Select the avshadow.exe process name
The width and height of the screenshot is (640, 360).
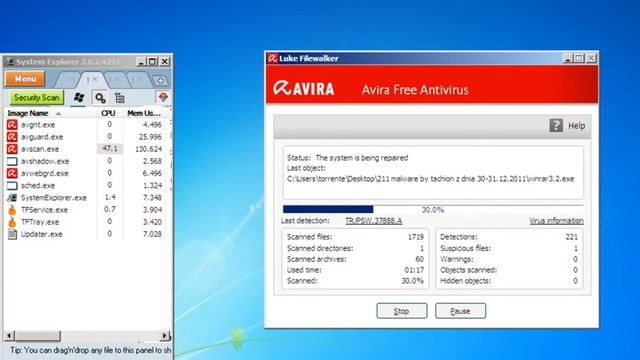point(45,161)
